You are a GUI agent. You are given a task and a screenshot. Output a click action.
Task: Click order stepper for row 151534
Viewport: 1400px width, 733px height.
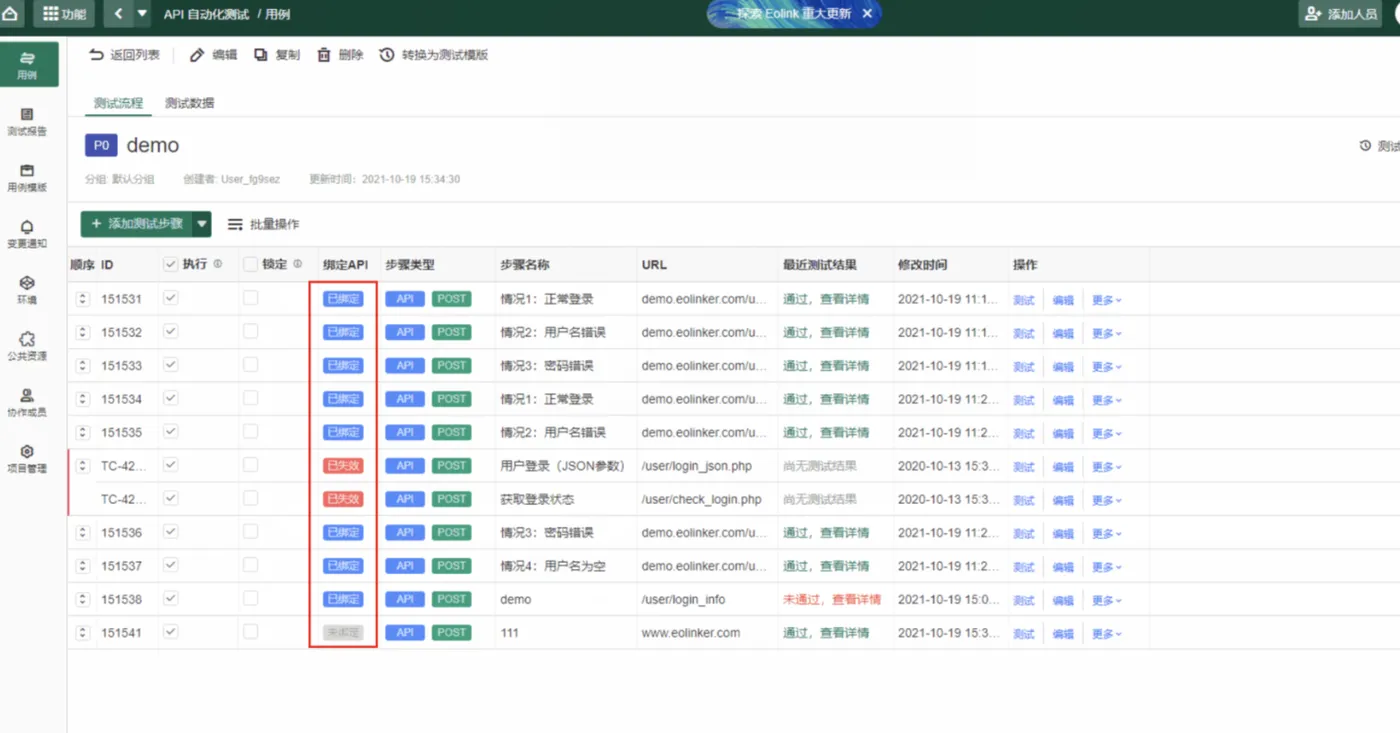[83, 399]
